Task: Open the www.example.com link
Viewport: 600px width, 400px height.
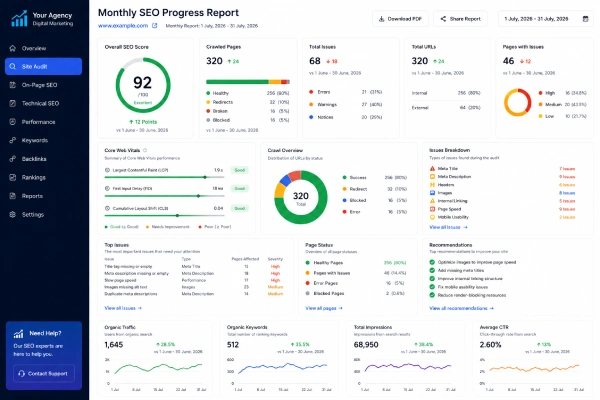Action: [x=123, y=26]
